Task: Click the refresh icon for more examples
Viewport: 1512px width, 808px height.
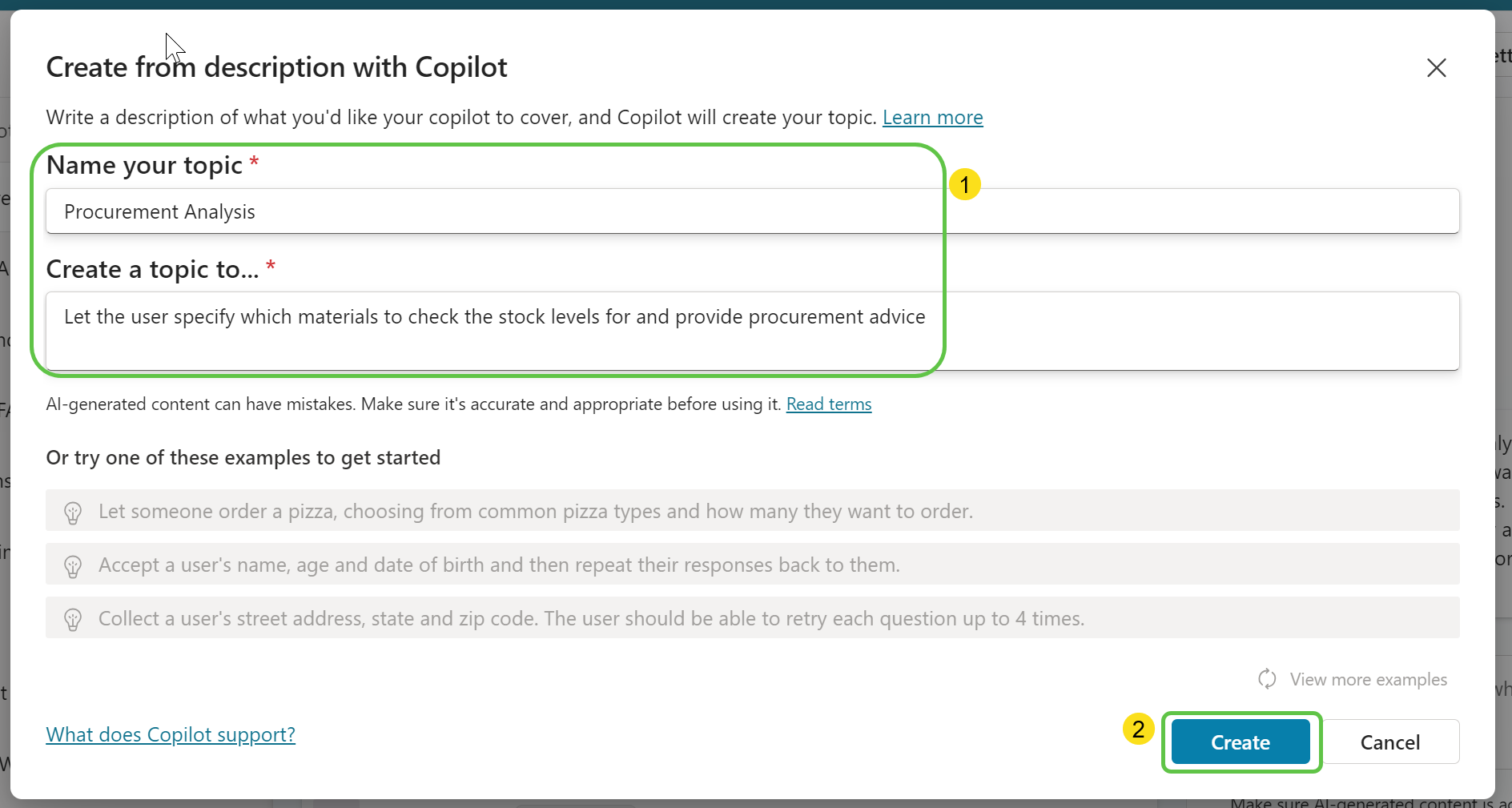Action: click(x=1267, y=679)
